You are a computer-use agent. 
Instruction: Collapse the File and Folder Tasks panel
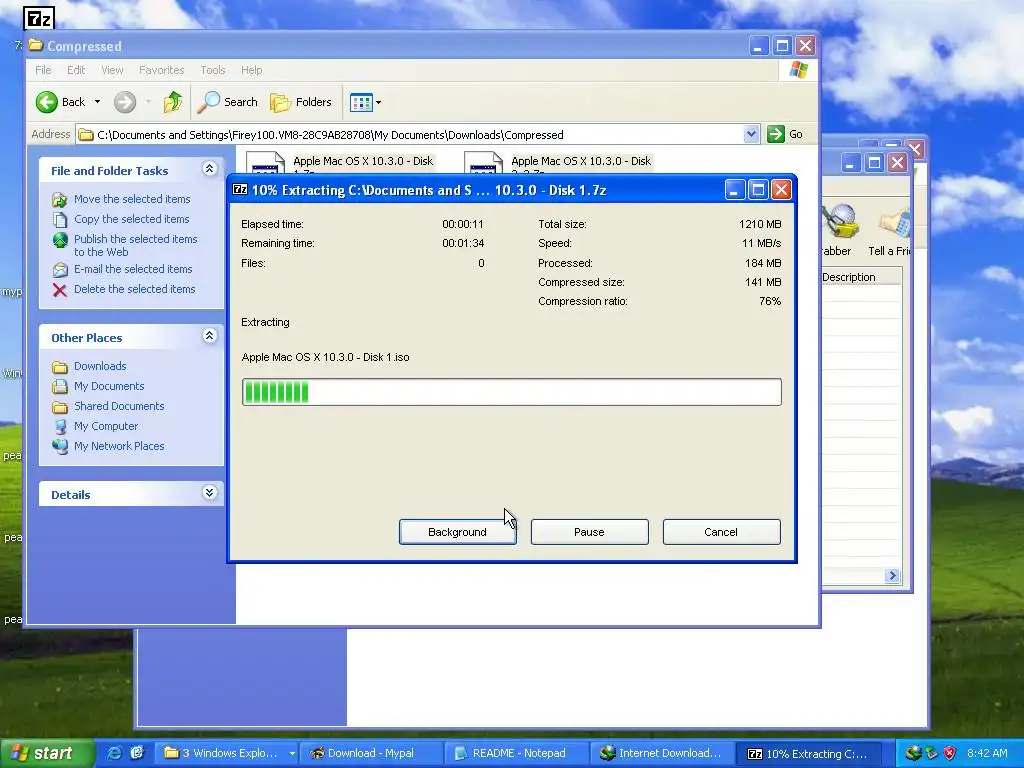coord(210,169)
